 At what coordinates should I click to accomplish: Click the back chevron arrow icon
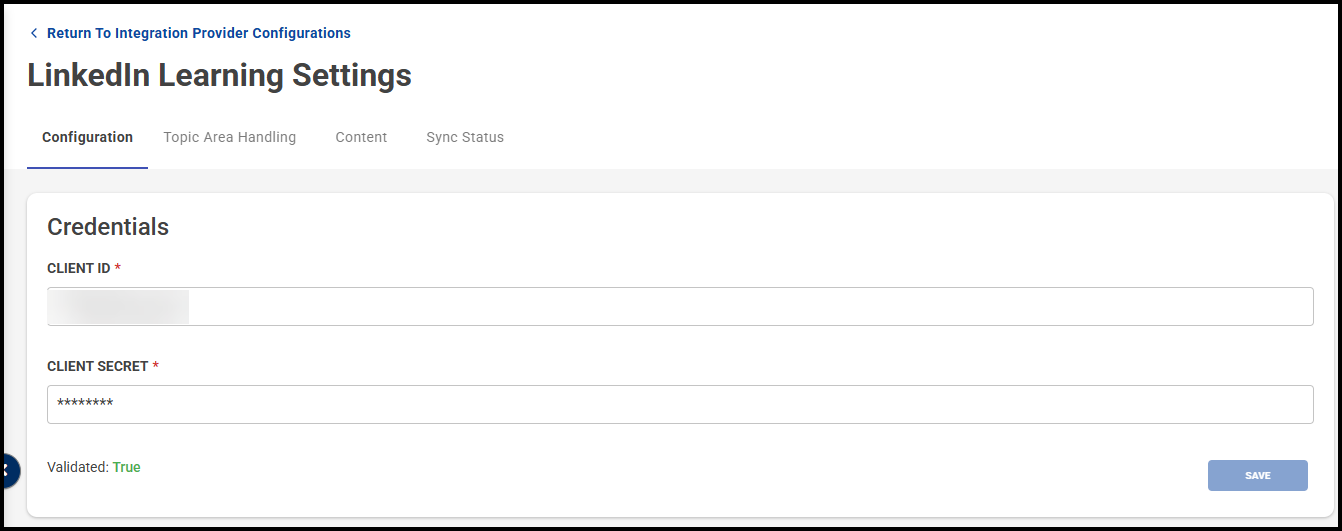(x=34, y=33)
